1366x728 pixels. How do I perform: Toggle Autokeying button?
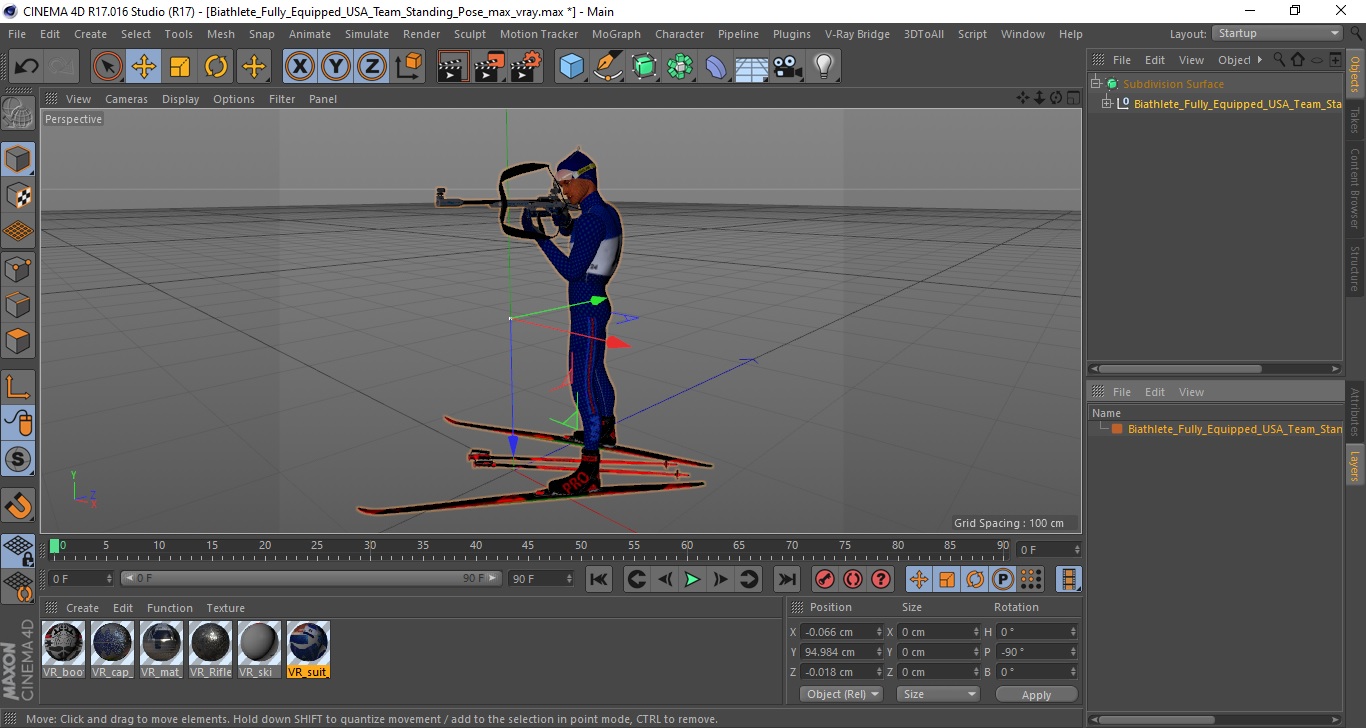click(852, 579)
